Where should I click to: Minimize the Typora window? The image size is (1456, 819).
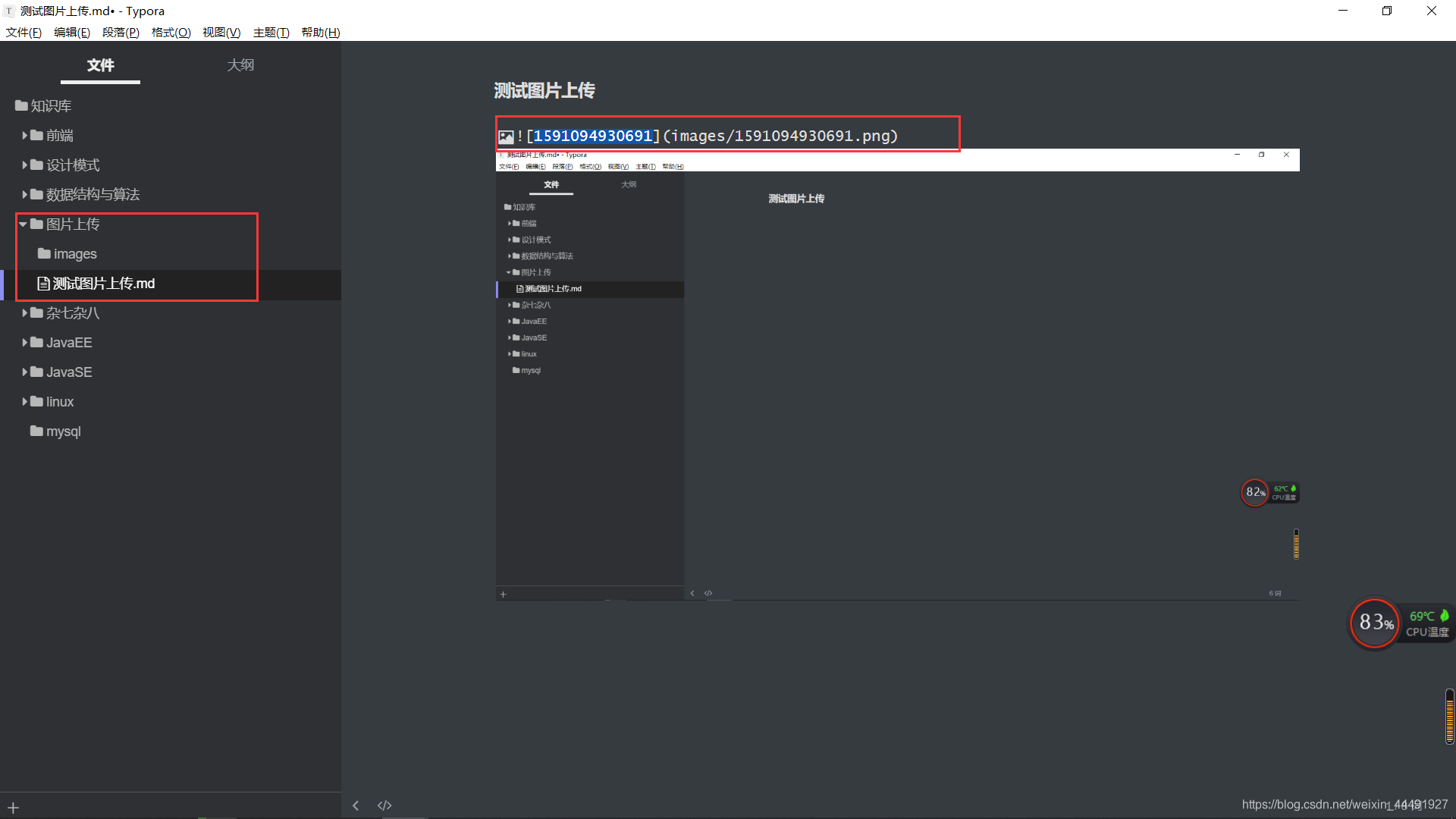coord(1343,11)
